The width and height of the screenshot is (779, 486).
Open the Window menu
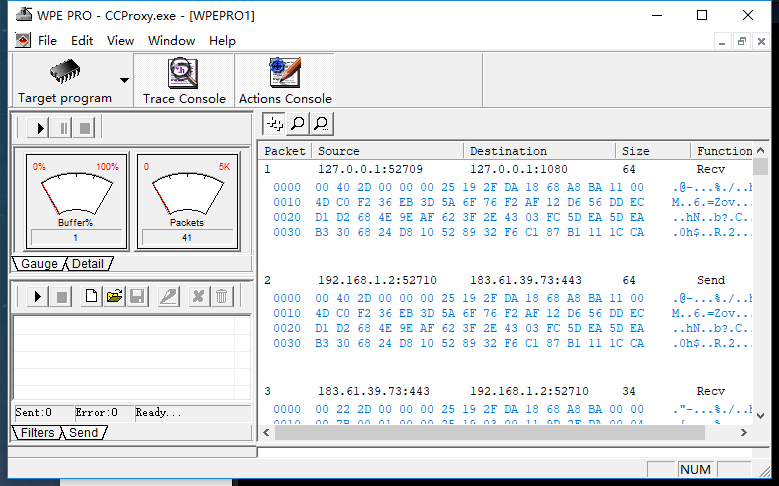coord(171,41)
